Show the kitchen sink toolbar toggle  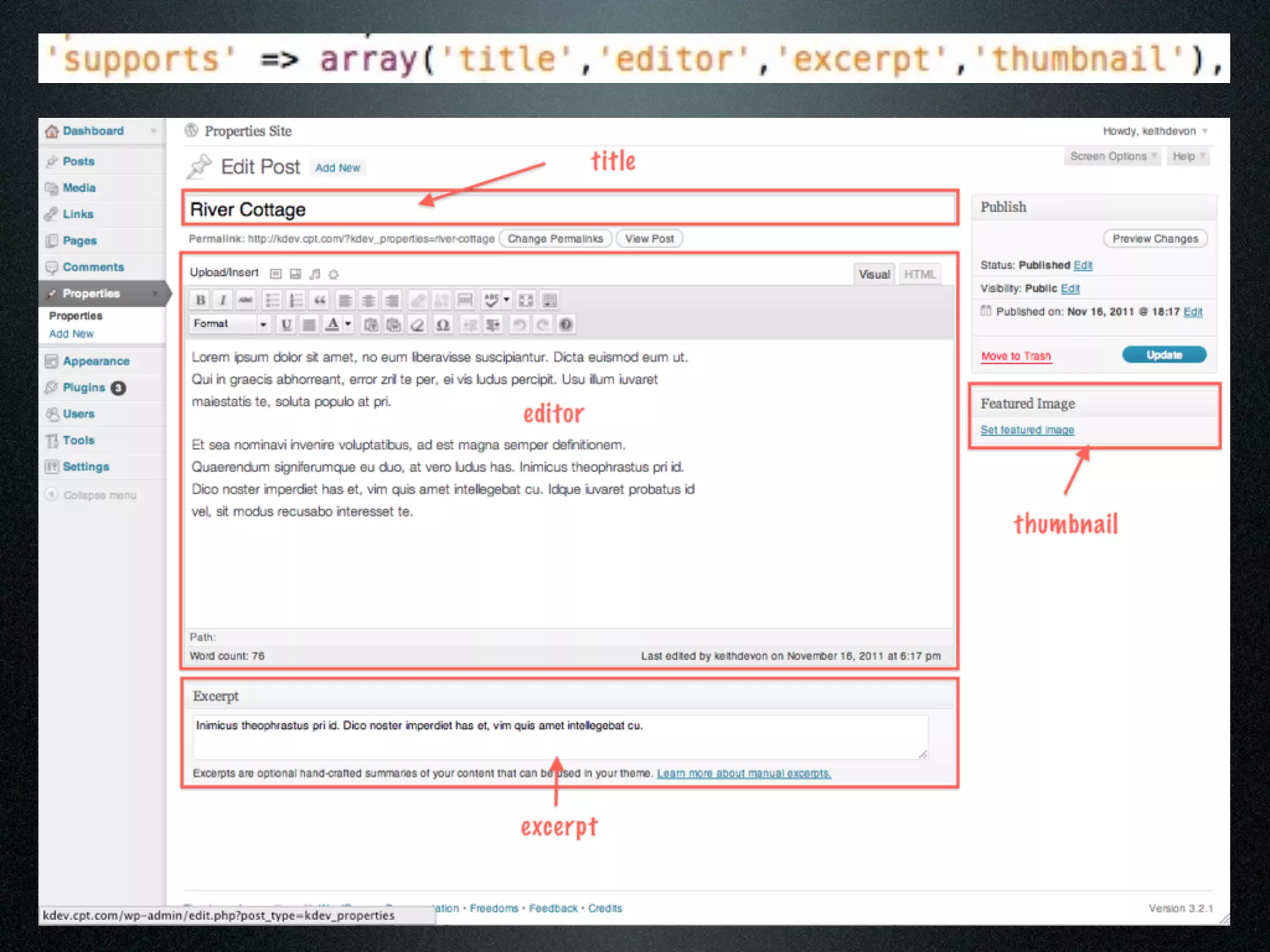tap(549, 301)
